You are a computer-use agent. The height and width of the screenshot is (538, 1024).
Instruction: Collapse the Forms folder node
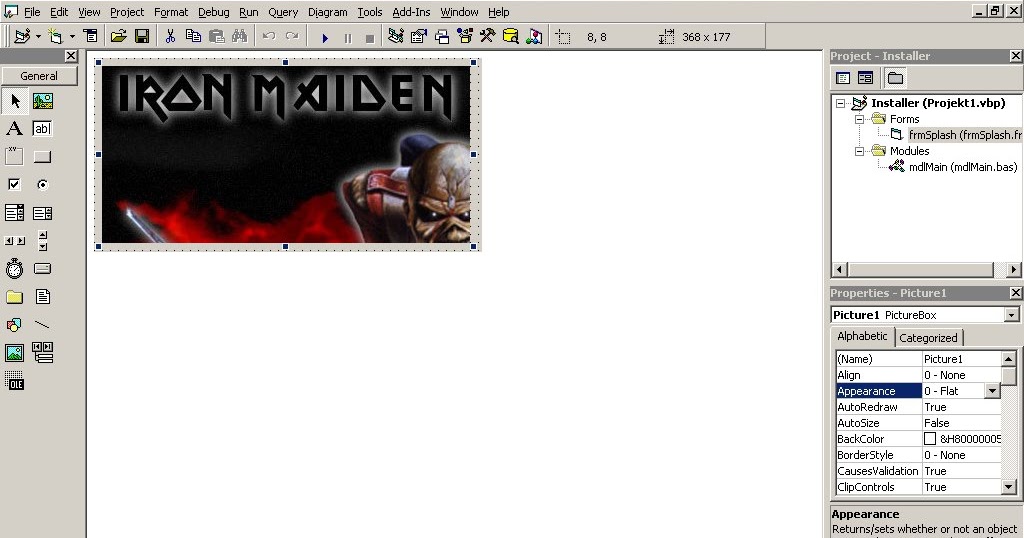click(x=859, y=119)
